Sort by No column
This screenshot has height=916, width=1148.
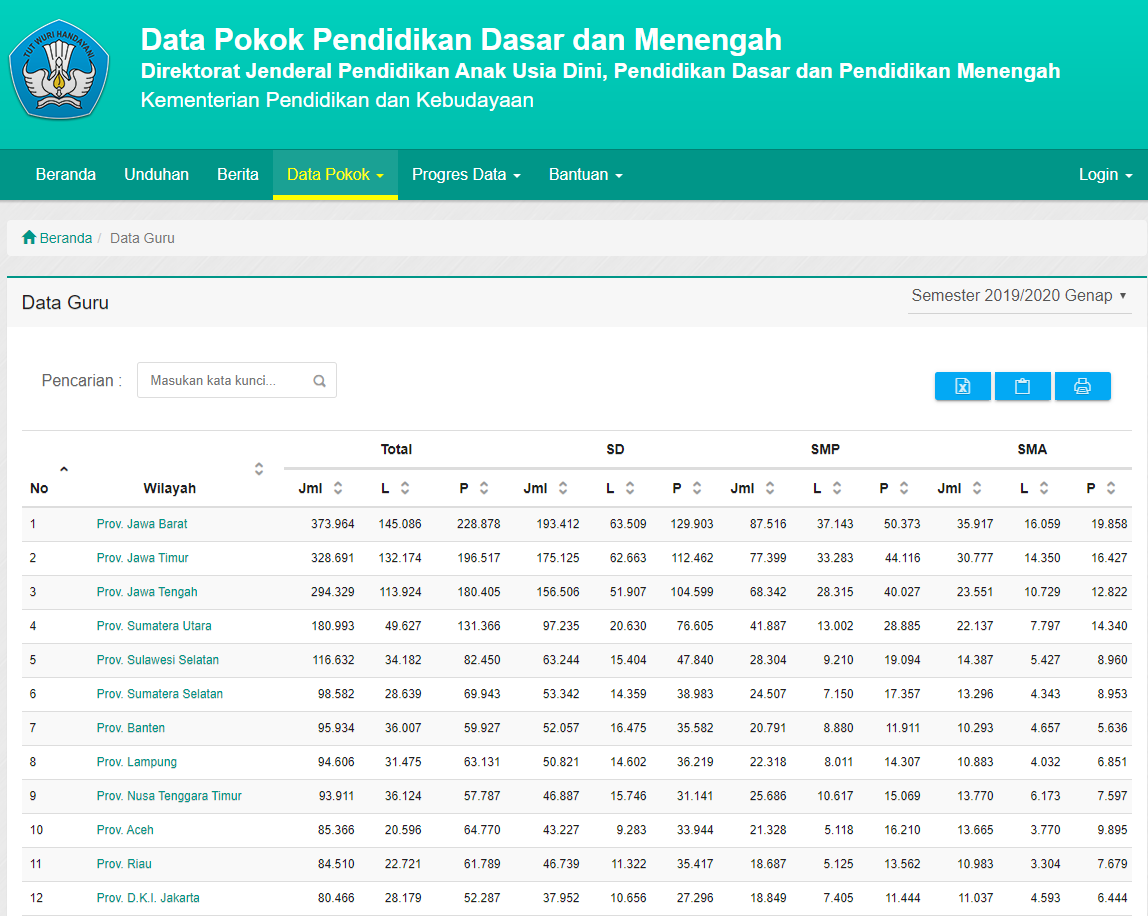click(x=64, y=469)
